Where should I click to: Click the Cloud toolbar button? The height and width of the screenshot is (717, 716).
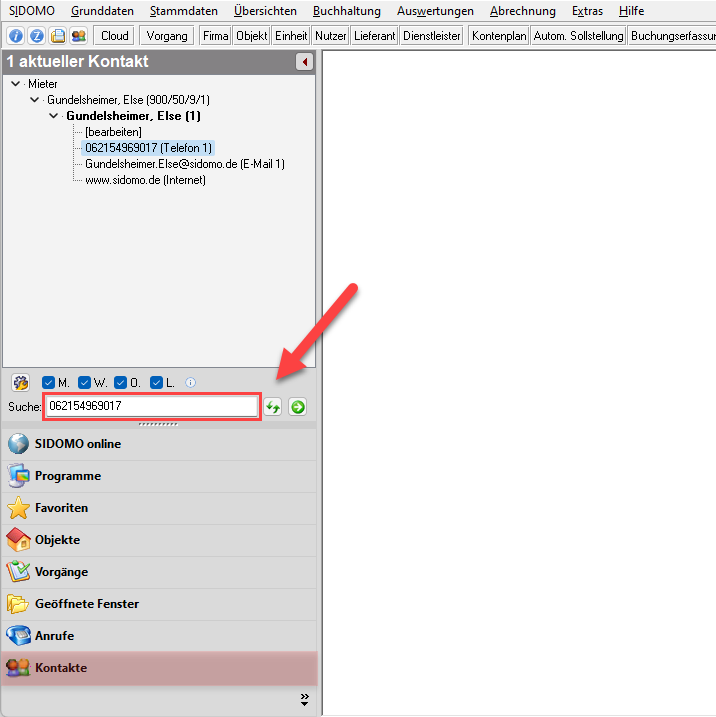tap(114, 36)
